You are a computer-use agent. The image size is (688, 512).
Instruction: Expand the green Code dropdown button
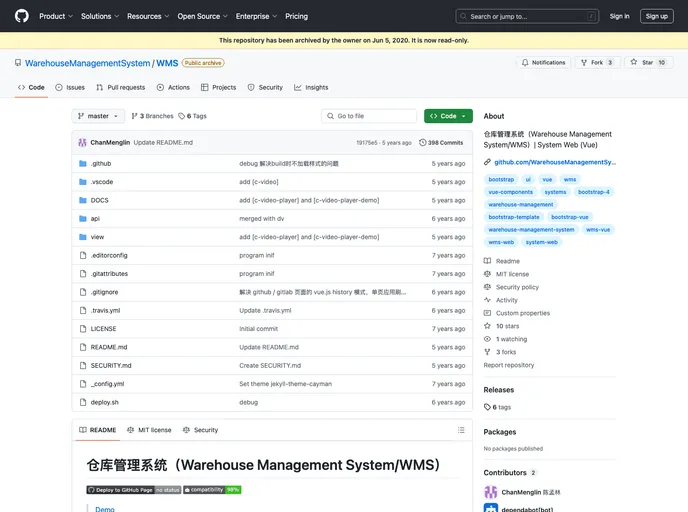(448, 116)
